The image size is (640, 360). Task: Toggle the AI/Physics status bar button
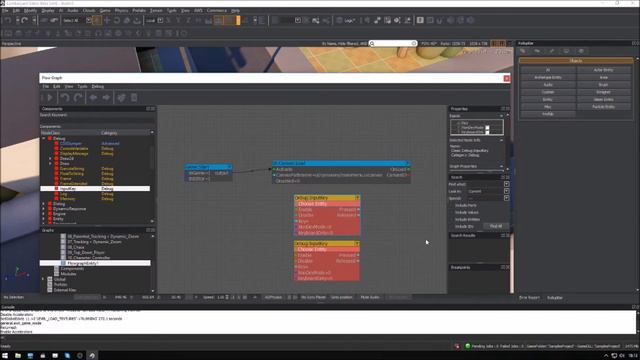pos(273,297)
